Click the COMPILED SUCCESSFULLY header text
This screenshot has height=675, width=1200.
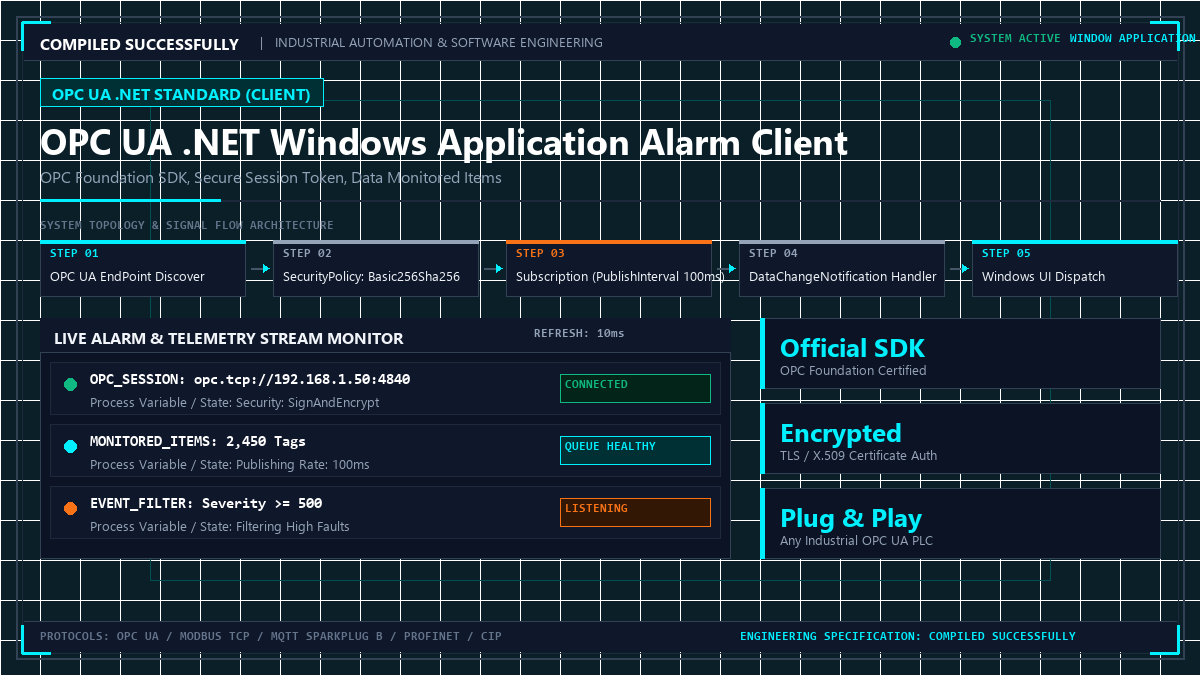(x=139, y=44)
